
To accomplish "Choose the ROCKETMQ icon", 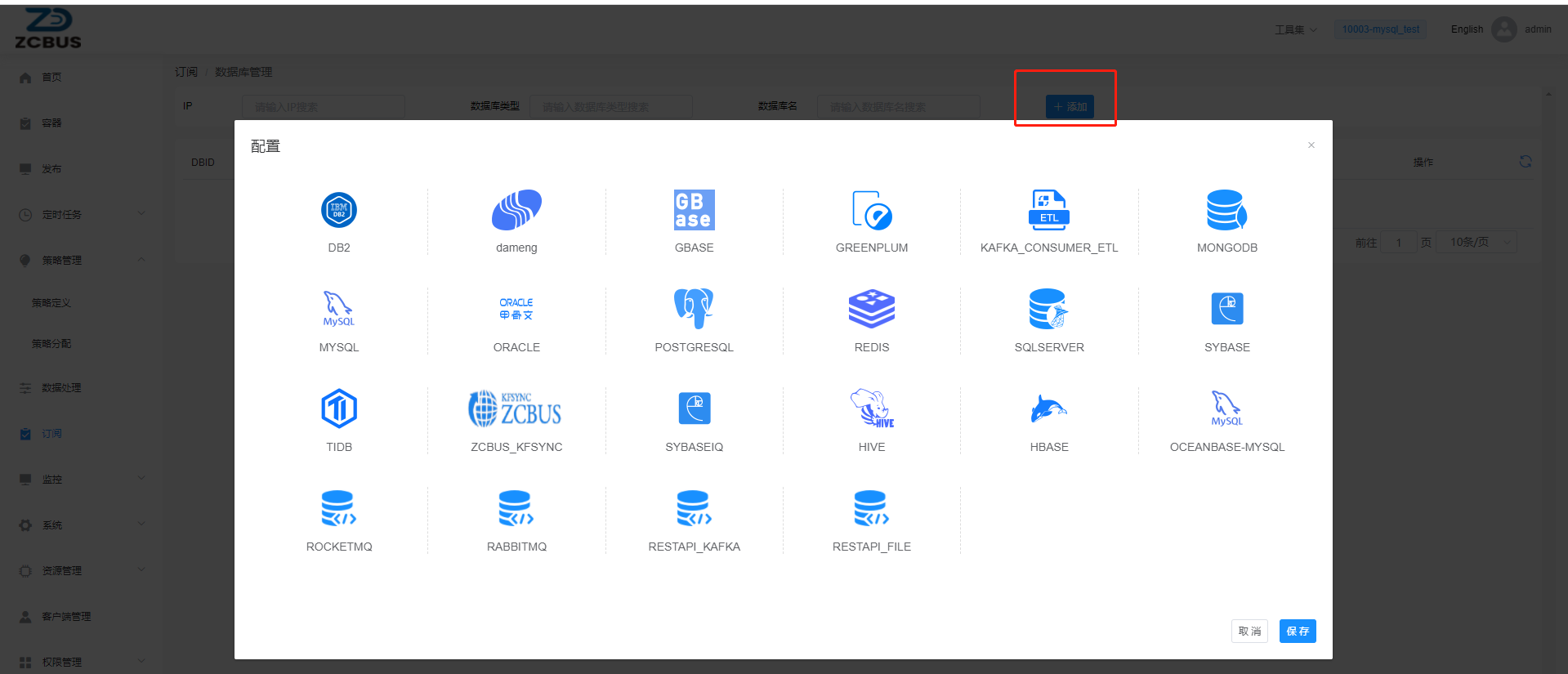I will coord(338,509).
